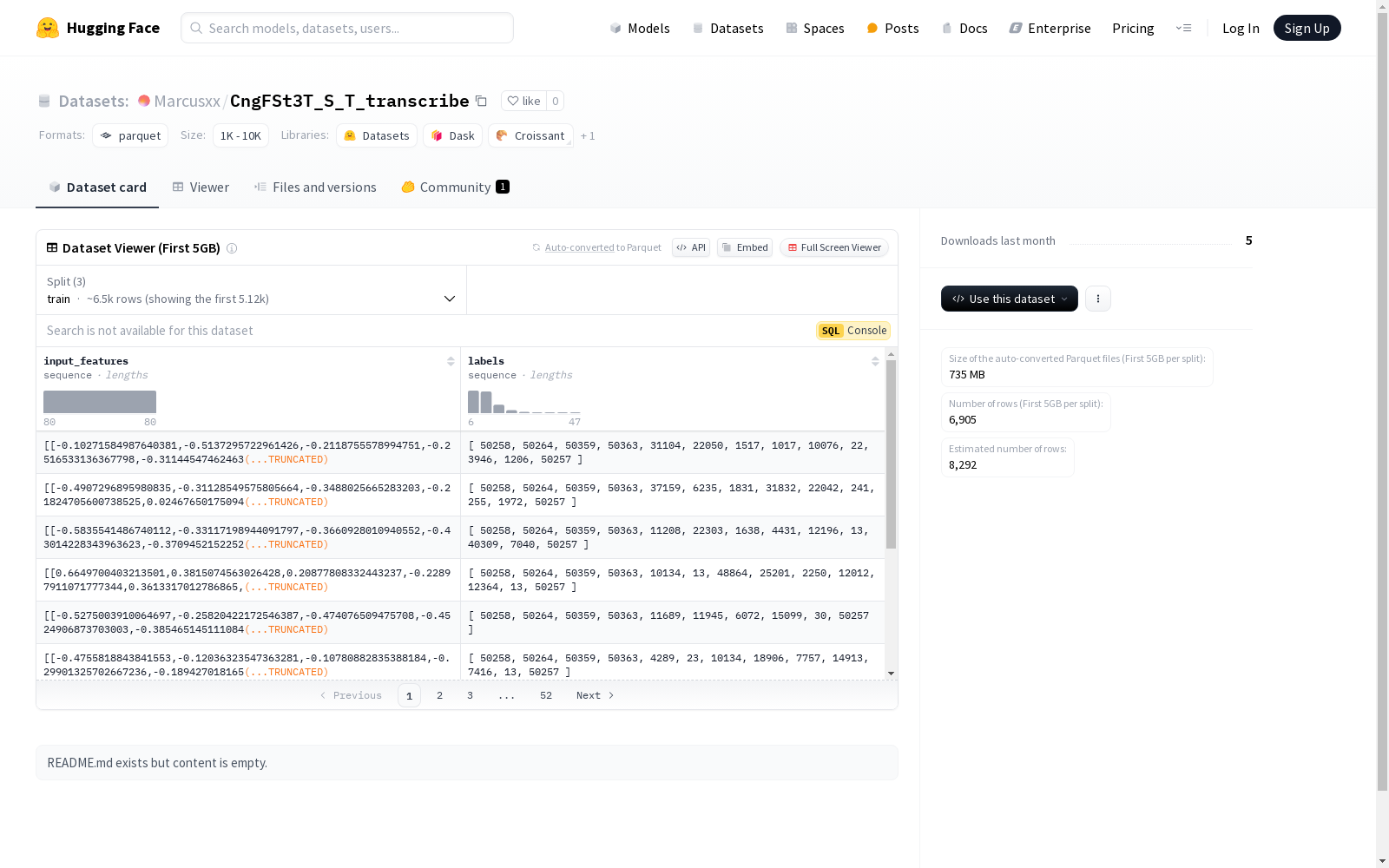Click the datasets stack icon near the title
The height and width of the screenshot is (868, 1389).
44,101
